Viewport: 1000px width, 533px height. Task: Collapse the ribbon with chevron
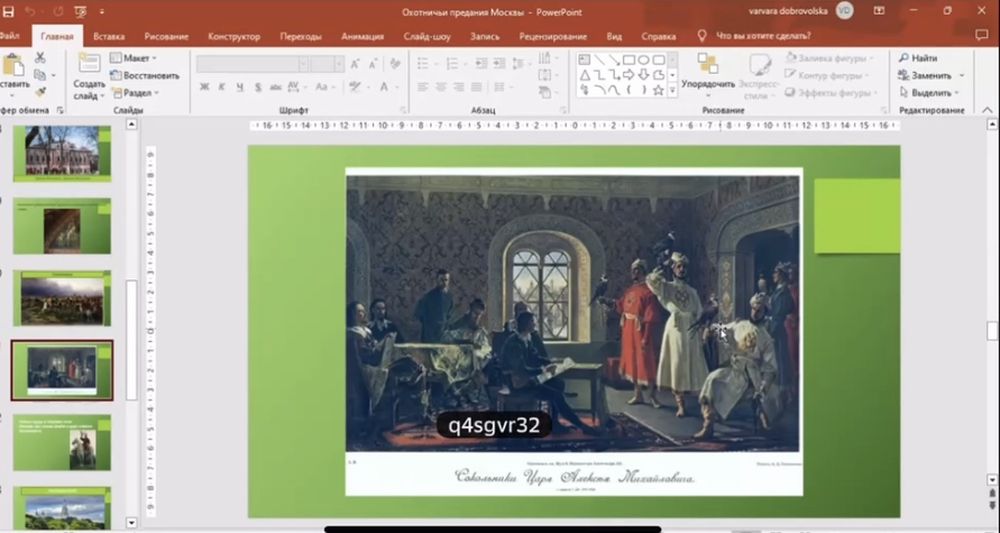[x=987, y=110]
